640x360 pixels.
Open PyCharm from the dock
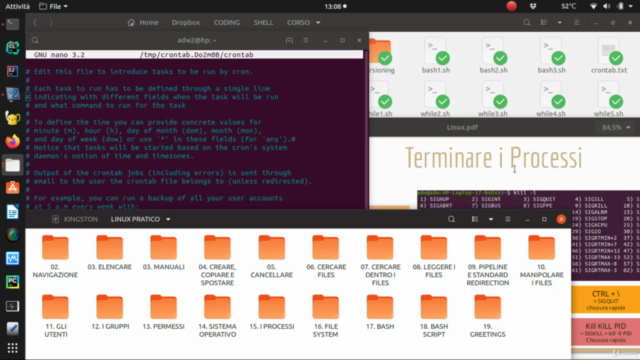(12, 282)
